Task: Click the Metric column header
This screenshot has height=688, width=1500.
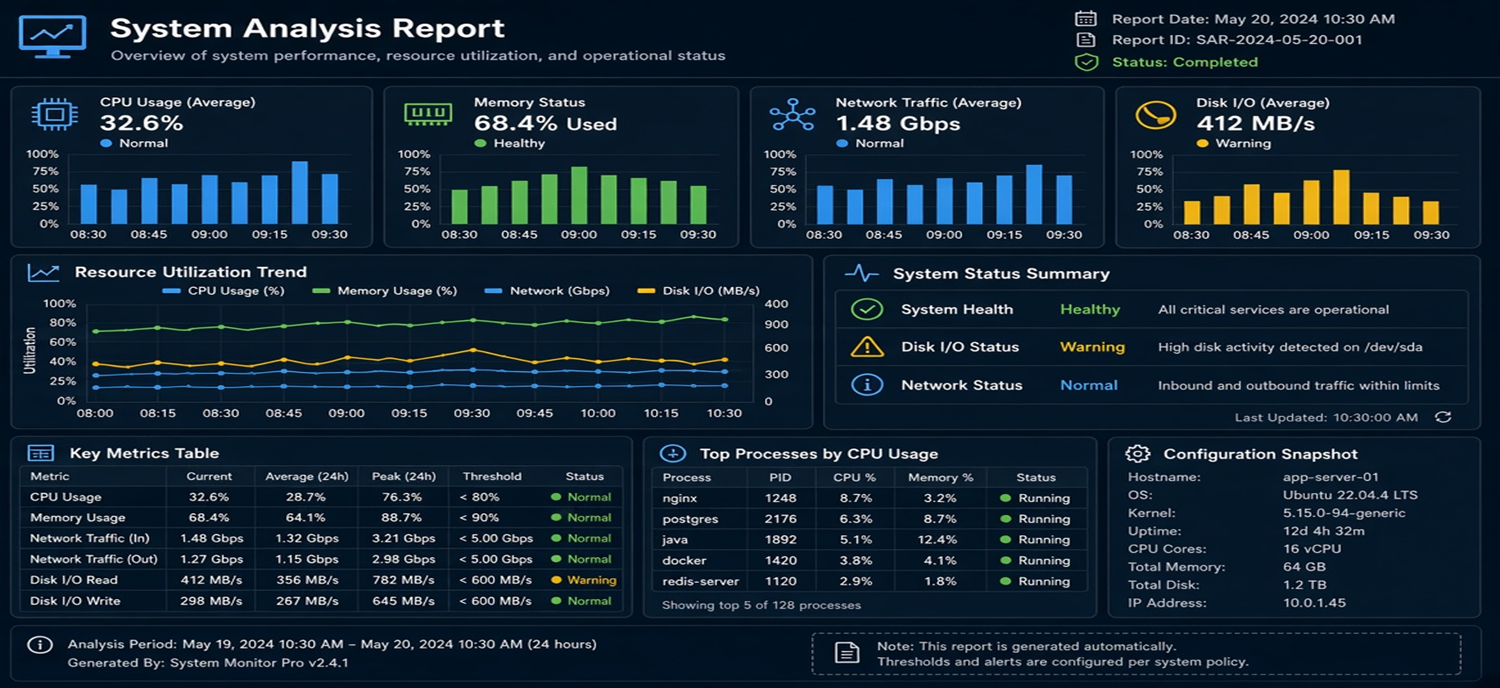Action: (x=50, y=477)
